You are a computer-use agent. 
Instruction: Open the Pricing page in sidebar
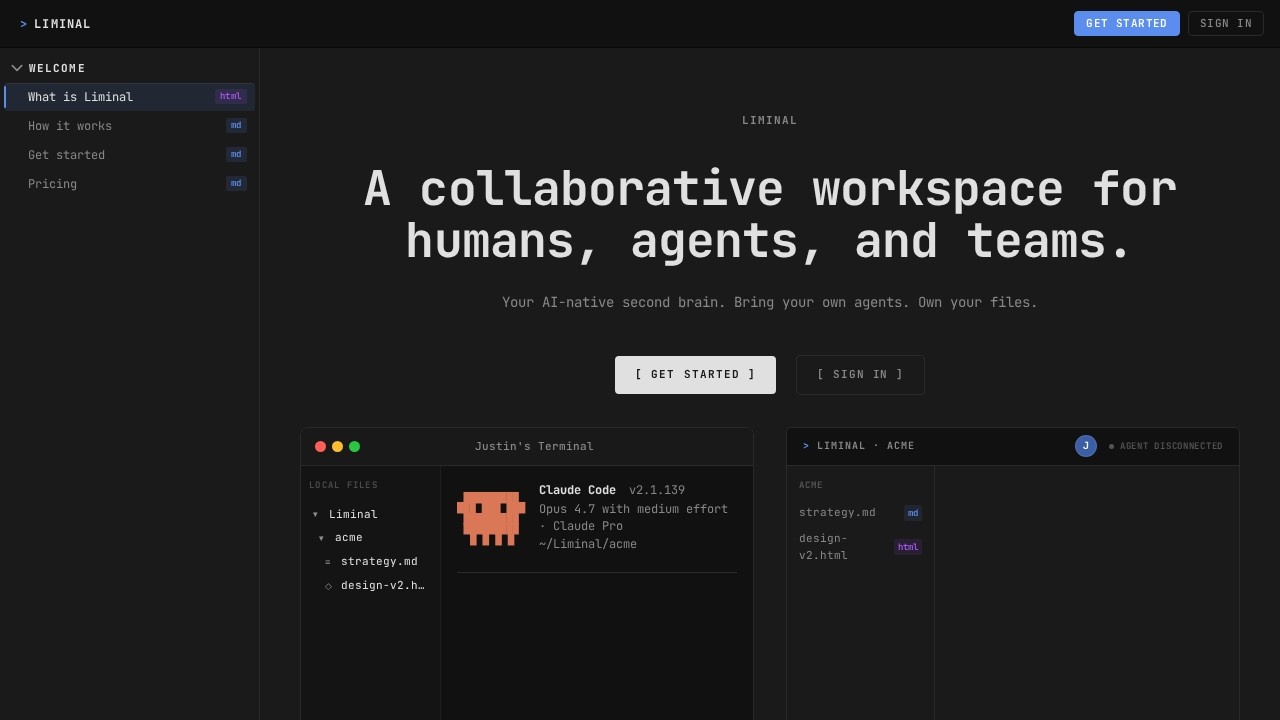pos(130,184)
